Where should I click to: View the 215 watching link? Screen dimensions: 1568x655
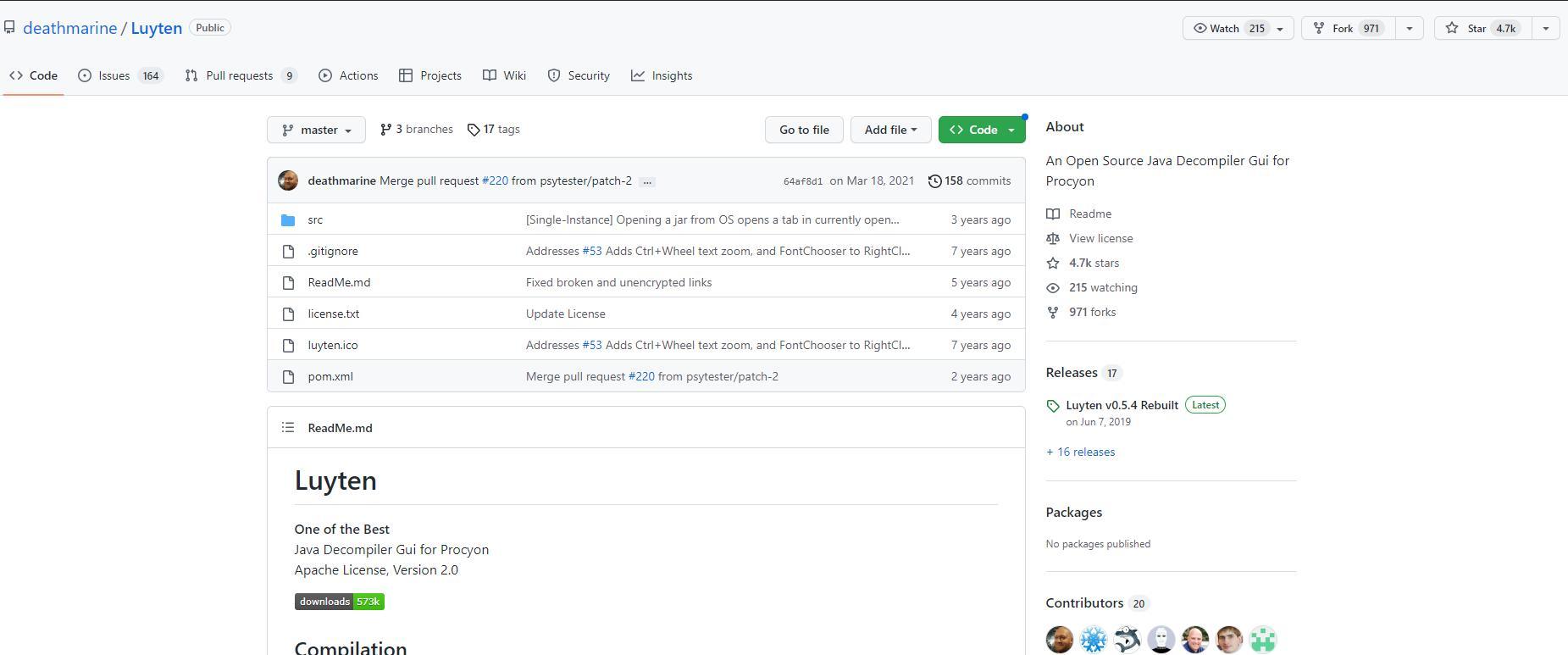coord(1092,287)
